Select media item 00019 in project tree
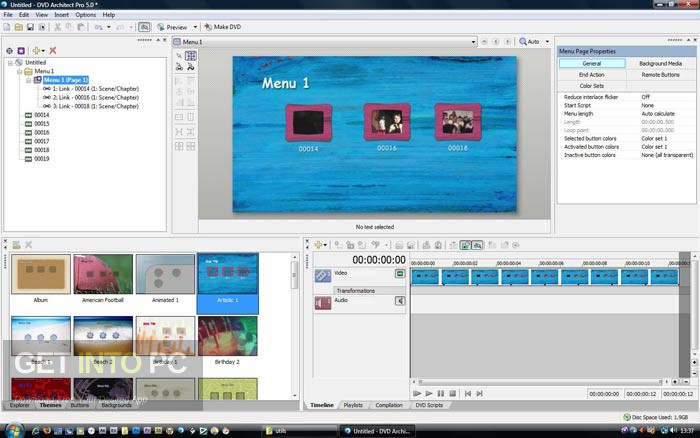The image size is (700, 438). pyautogui.click(x=42, y=159)
